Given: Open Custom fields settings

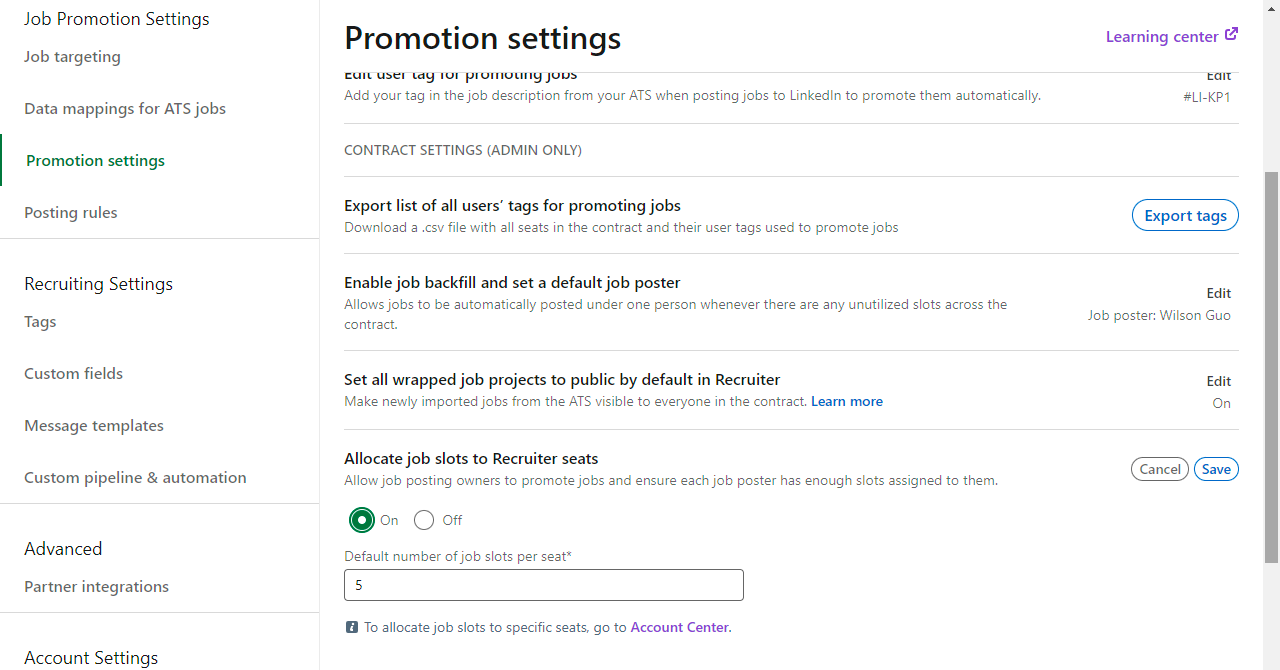Looking at the screenshot, I should (x=74, y=374).
